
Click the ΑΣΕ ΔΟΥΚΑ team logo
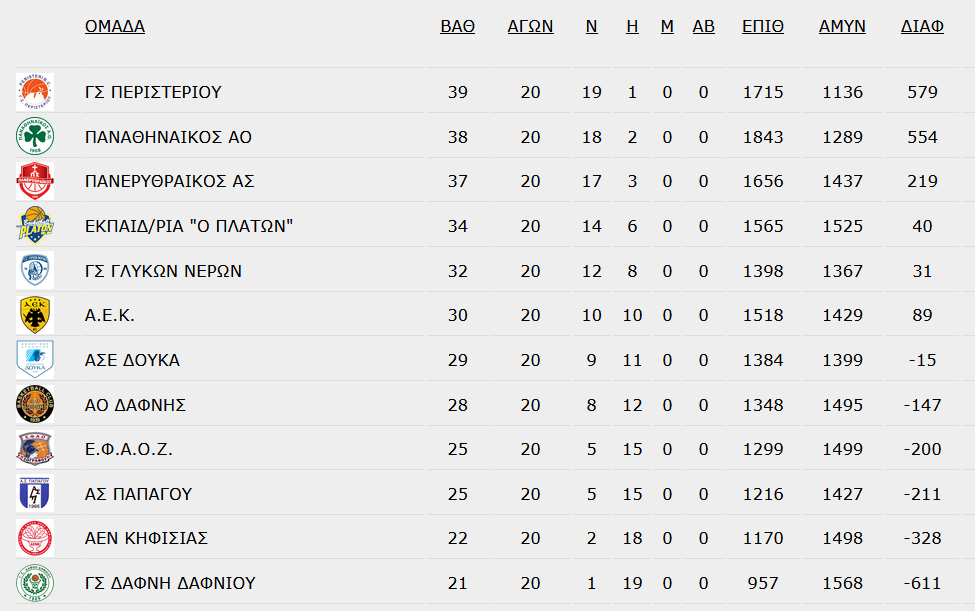pyautogui.click(x=35, y=360)
